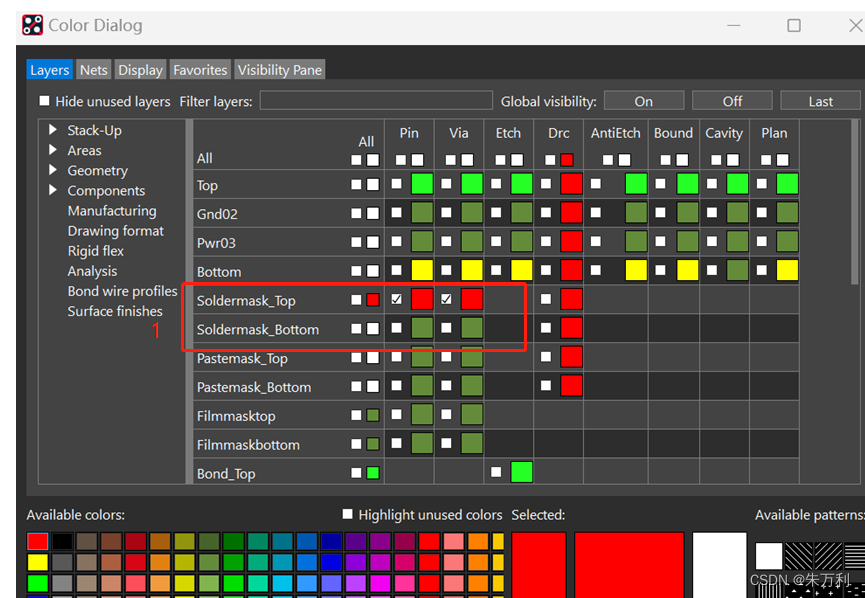Toggle Pastemask_Top Drc visibility checkbox
Image resolution: width=865 pixels, height=598 pixels.
click(x=546, y=356)
